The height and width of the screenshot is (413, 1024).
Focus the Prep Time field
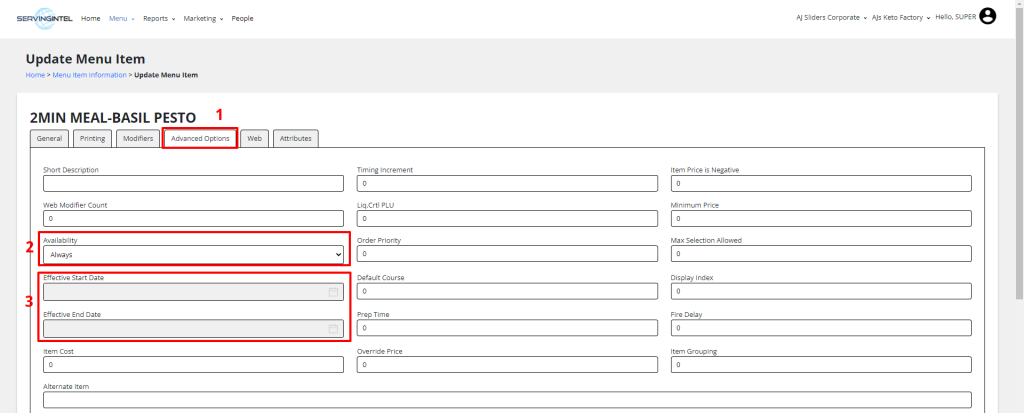[507, 328]
